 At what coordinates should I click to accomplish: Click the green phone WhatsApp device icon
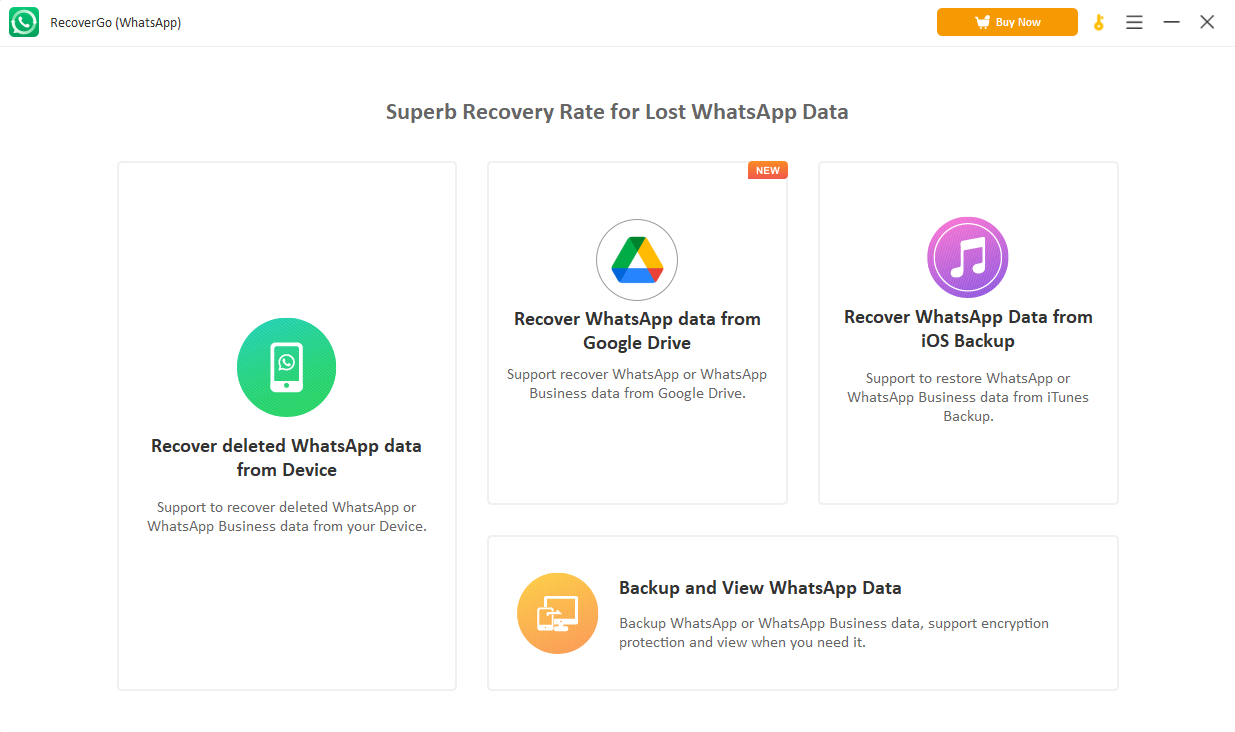coord(286,368)
